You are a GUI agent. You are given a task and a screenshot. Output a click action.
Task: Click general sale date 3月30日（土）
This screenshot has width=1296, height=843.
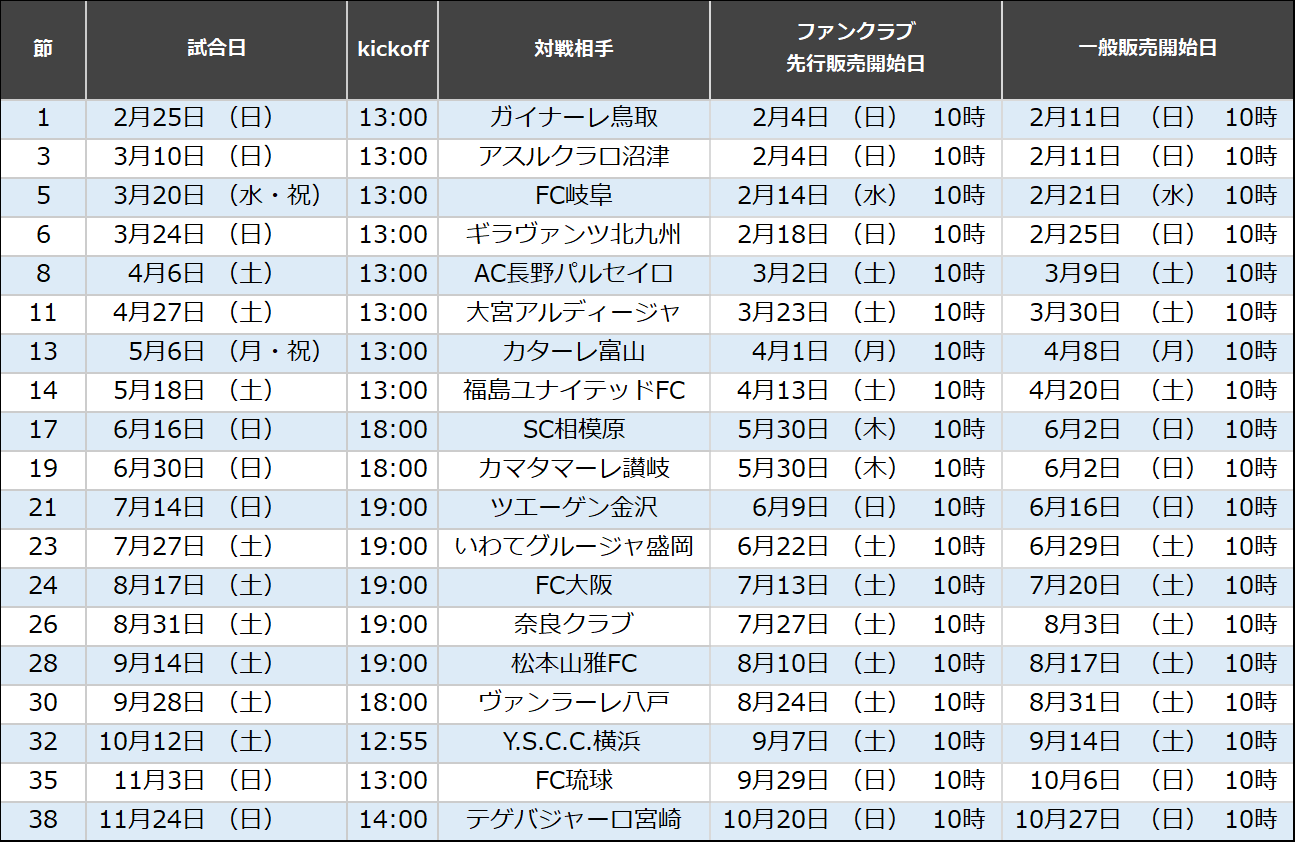tap(1112, 313)
